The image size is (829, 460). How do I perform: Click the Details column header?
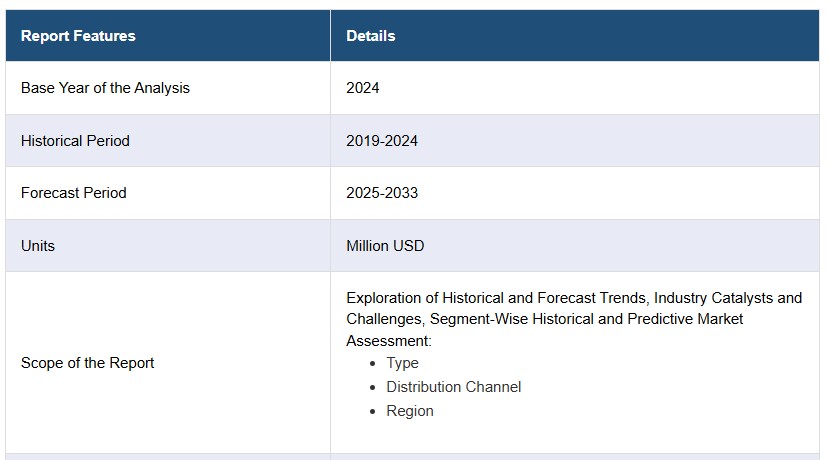371,36
